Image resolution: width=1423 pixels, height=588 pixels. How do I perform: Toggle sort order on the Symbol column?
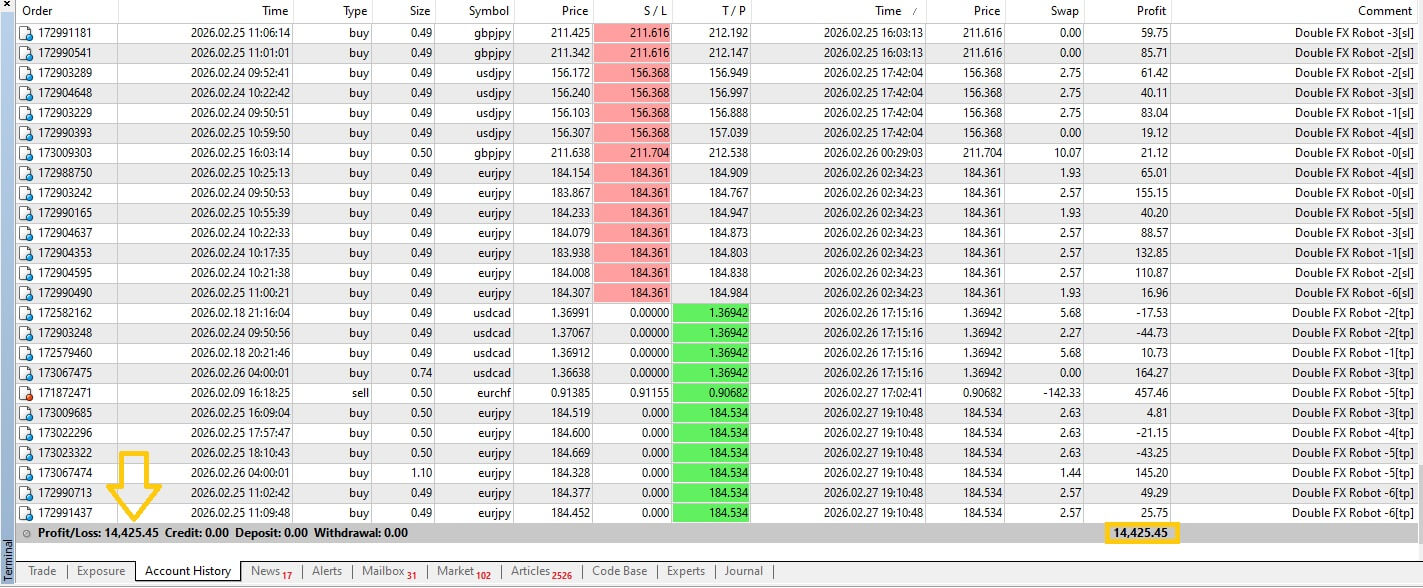coord(490,11)
